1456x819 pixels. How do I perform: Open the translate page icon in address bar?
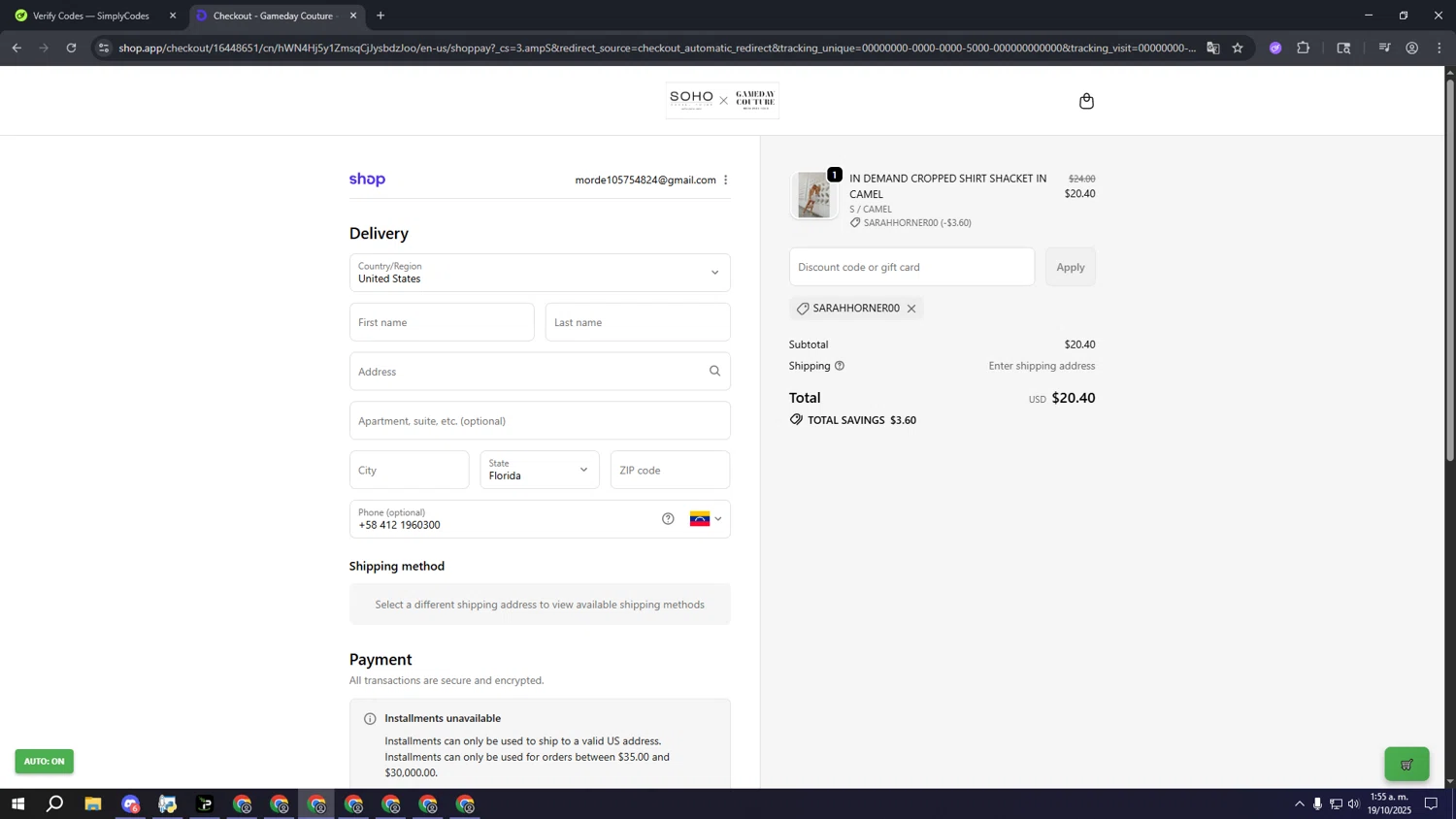[1213, 48]
